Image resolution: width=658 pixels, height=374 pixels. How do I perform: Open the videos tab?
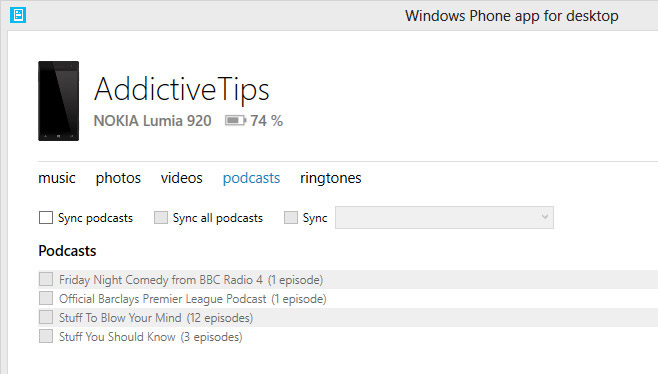coord(181,178)
